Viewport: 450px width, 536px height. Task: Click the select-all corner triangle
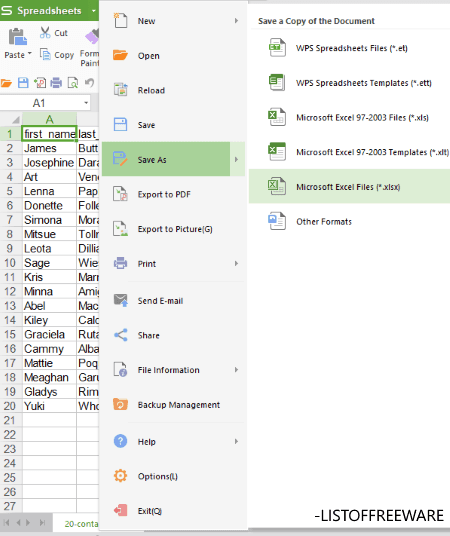tap(16, 120)
